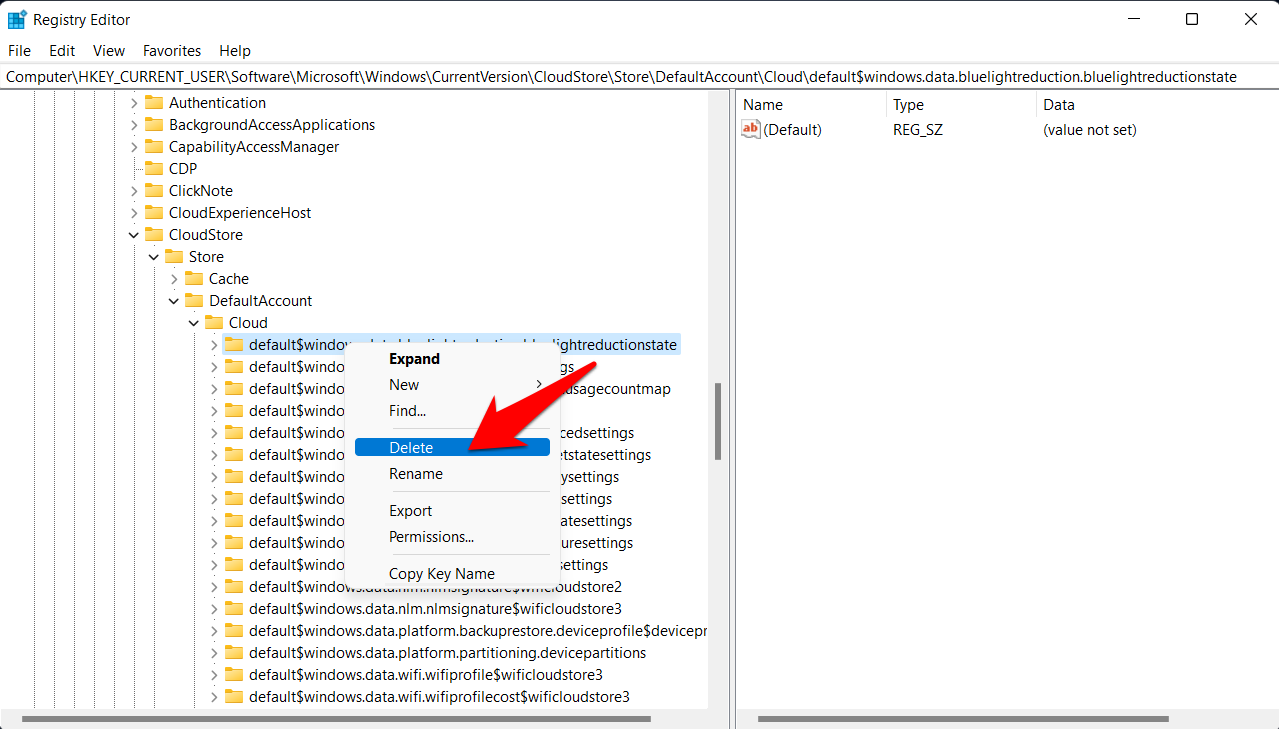Click the (Default) string value icon
1279x729 pixels.
[x=750, y=129]
